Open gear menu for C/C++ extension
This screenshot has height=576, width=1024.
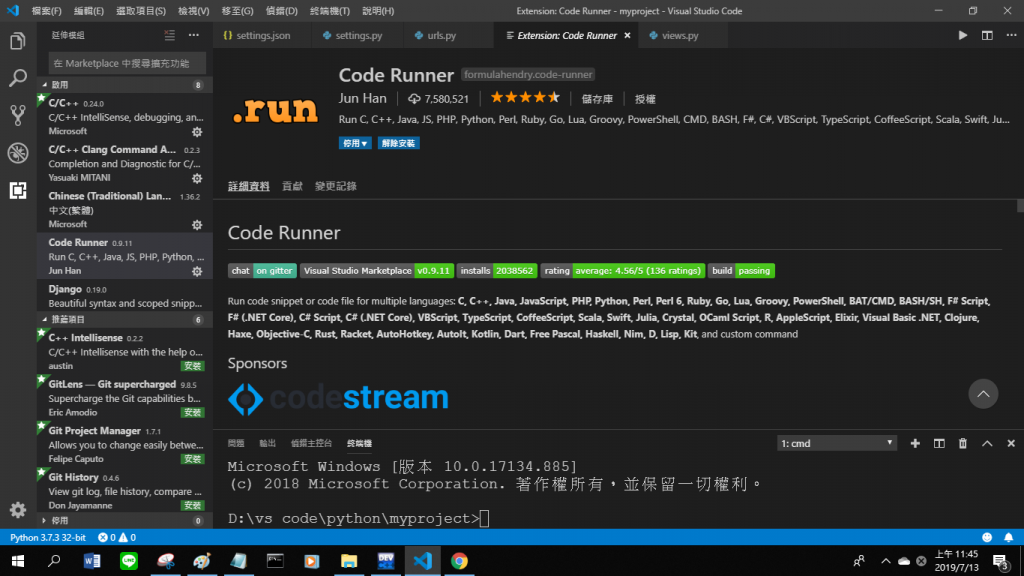(197, 132)
